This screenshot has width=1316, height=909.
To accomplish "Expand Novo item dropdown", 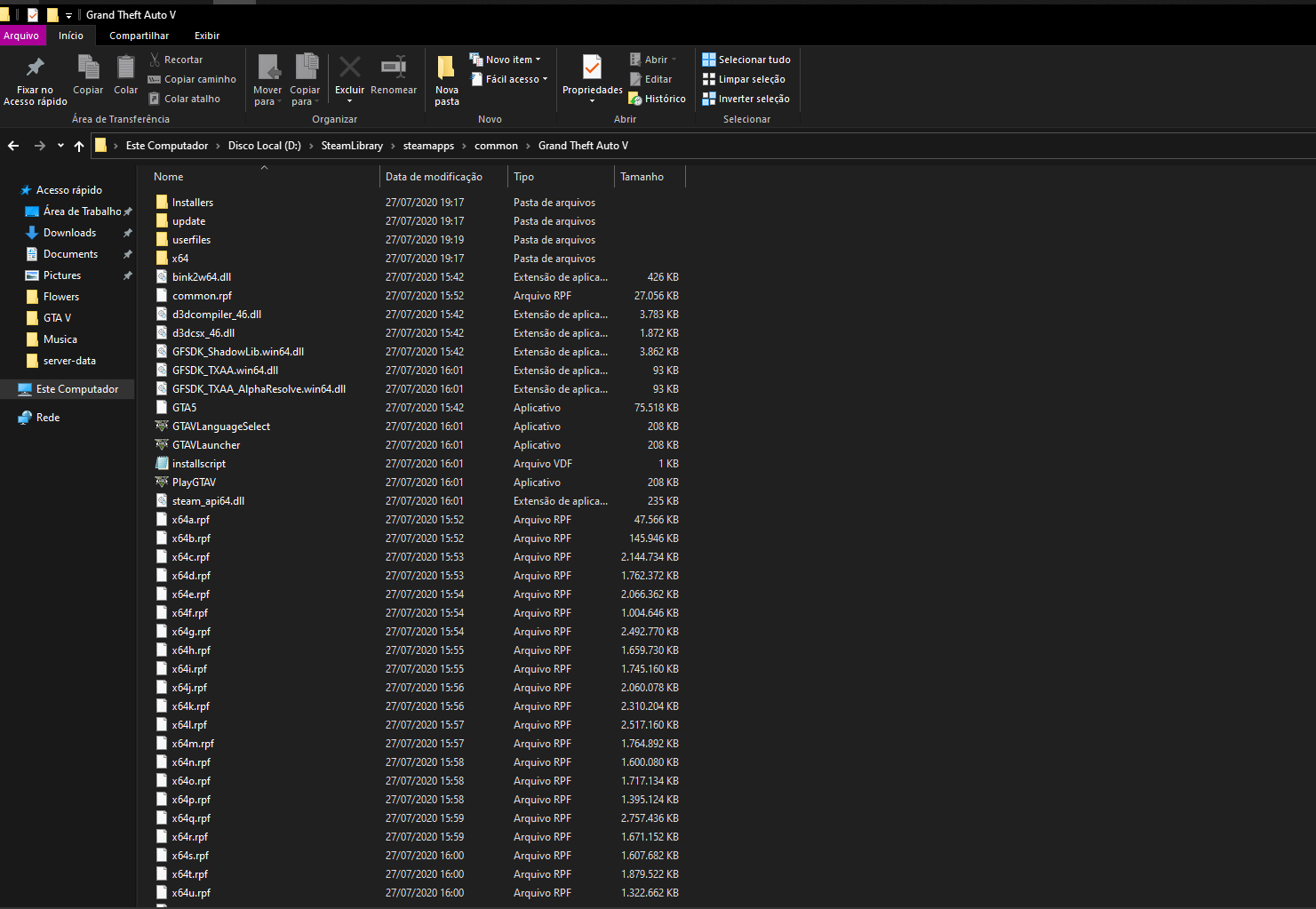I will 505,60.
